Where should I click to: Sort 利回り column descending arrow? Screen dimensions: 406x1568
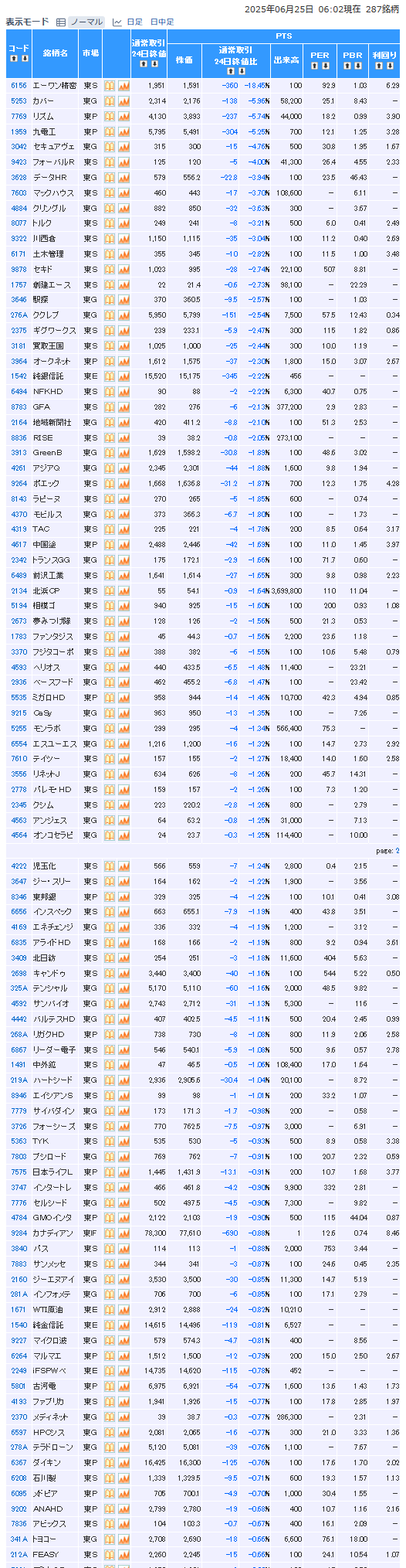pyautogui.click(x=389, y=66)
